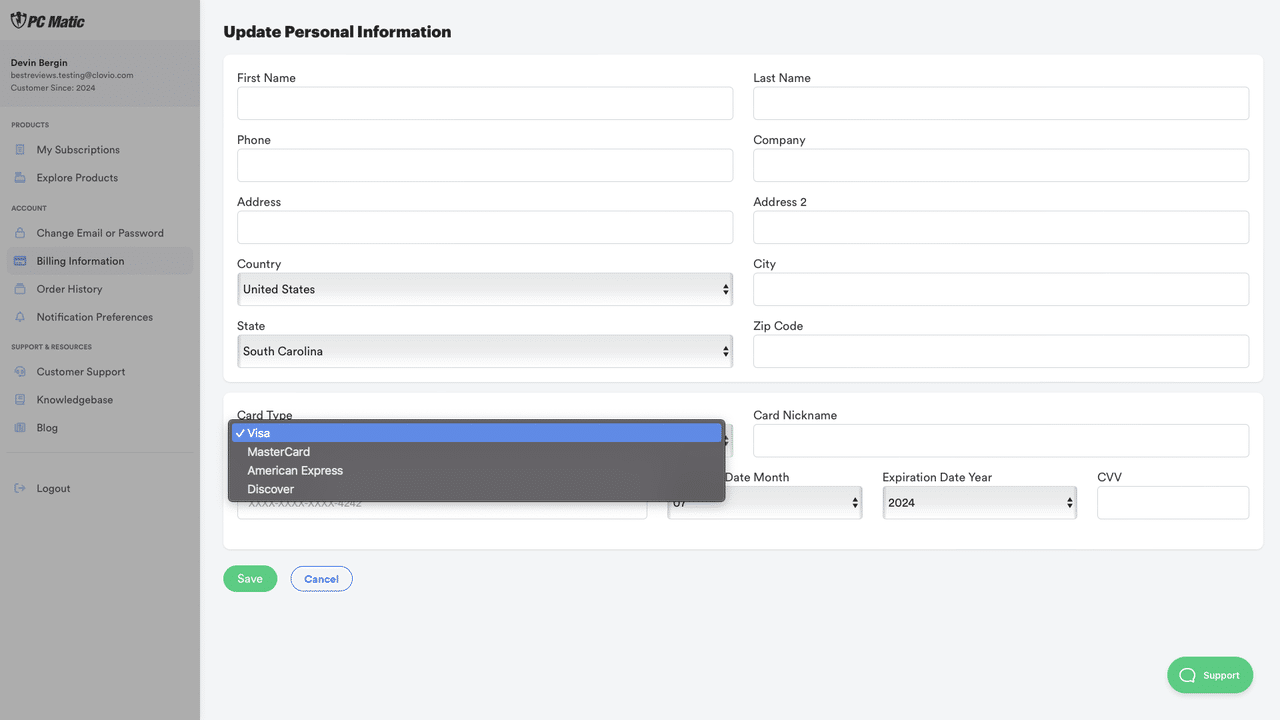Select MasterCard from the card type list
Screen dimensions: 1280x720
(x=278, y=451)
